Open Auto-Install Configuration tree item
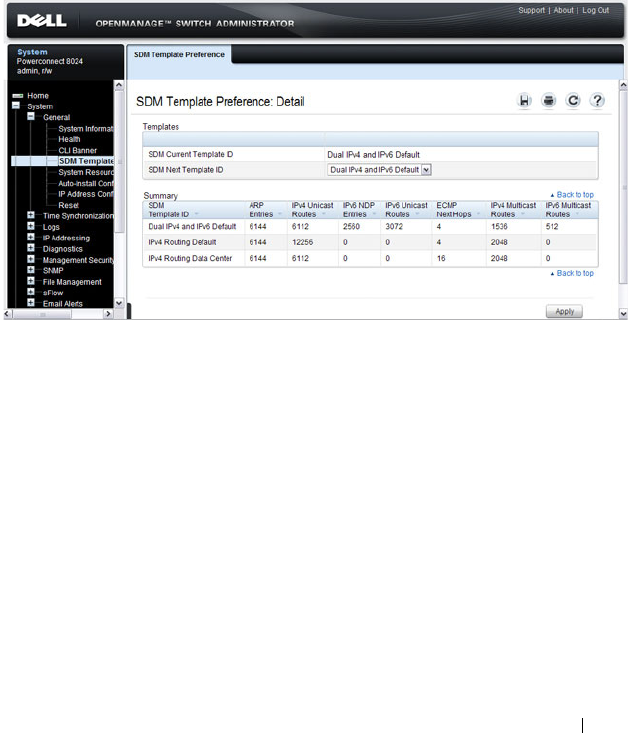This screenshot has width=641, height=733. pyautogui.click(x=86, y=184)
